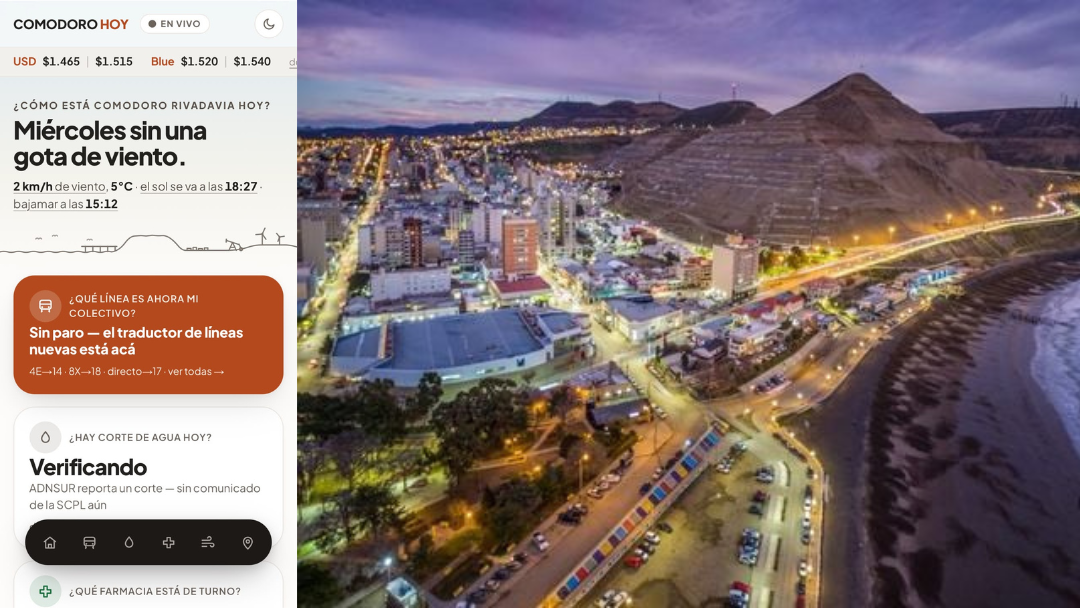Follow the 'ver todas →' link
This screenshot has width=1080, height=608.
click(x=196, y=371)
